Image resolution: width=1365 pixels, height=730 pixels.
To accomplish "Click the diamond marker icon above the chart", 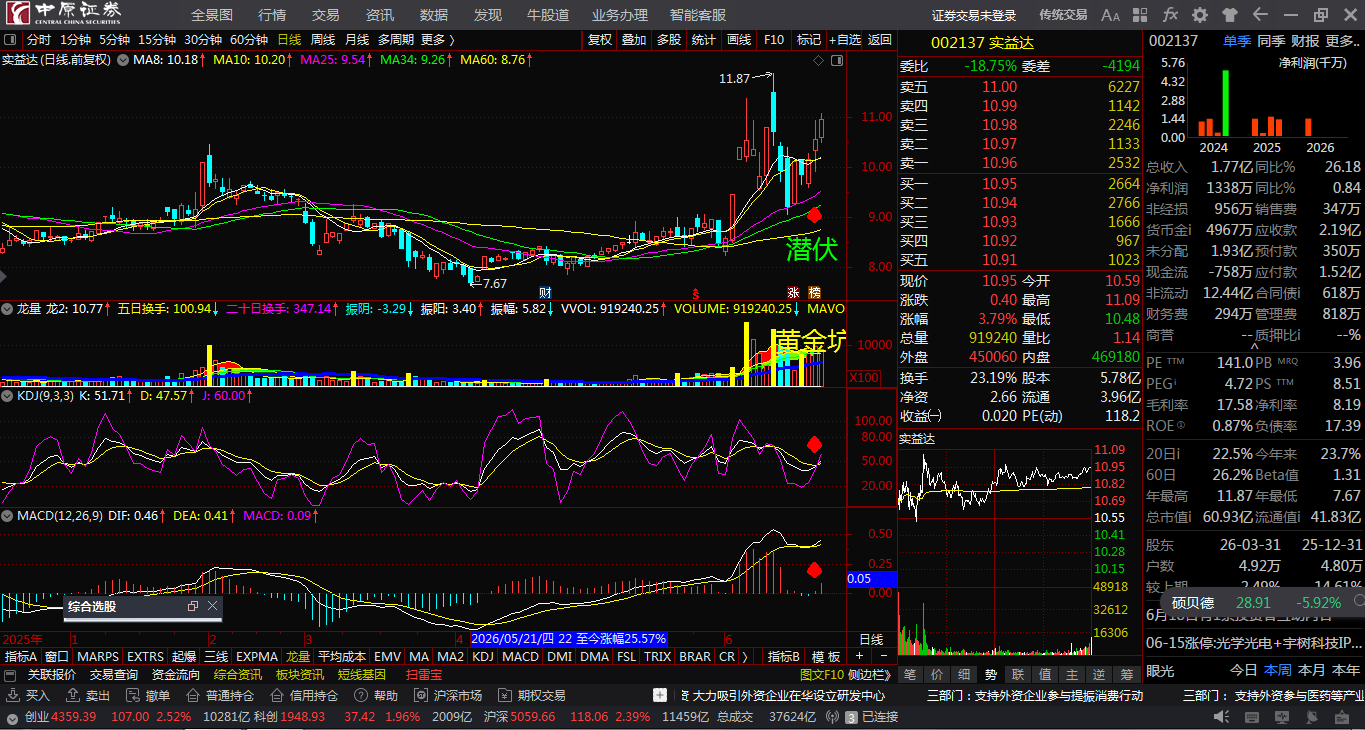I will click(819, 60).
